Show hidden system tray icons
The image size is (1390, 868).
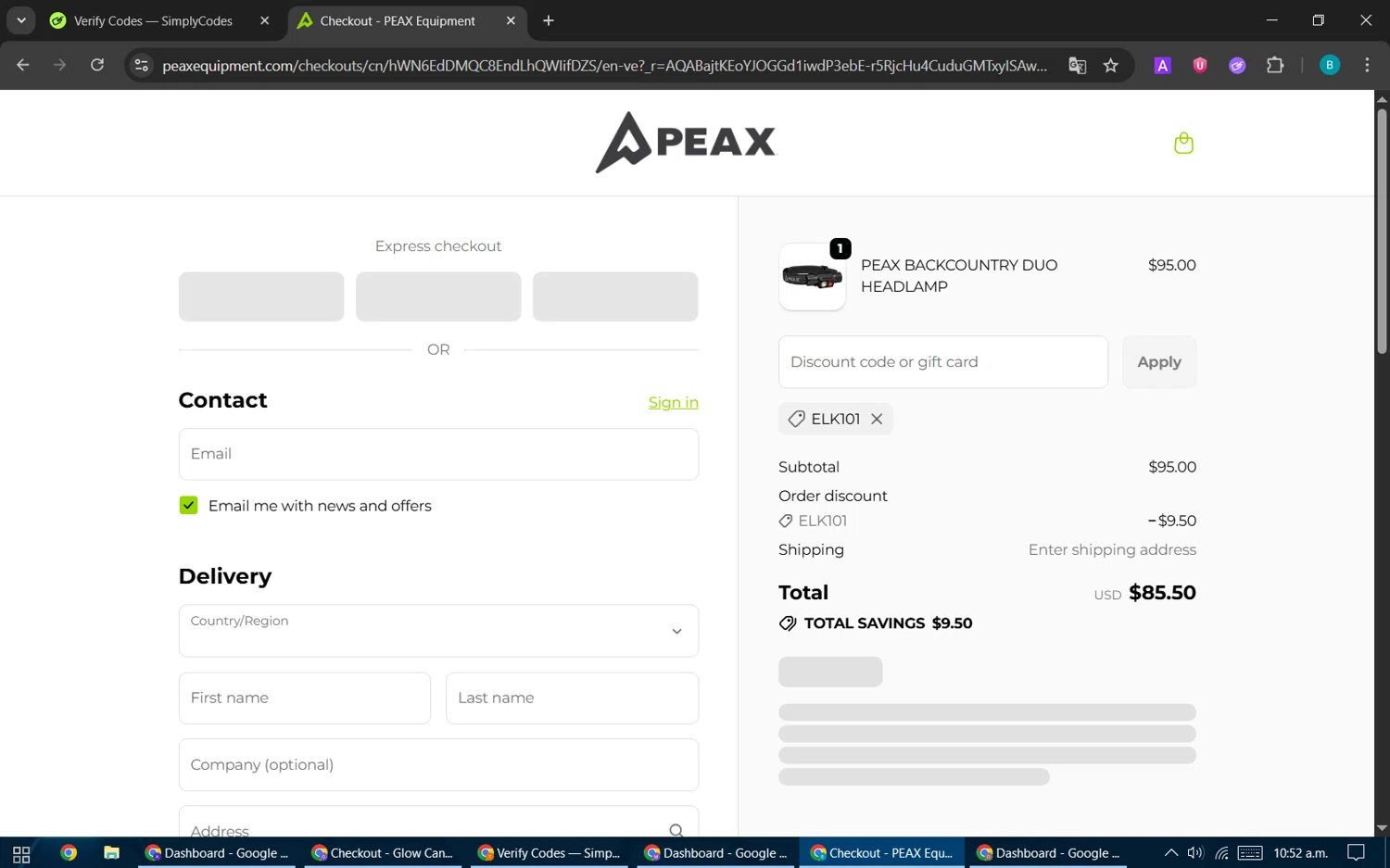1171,853
